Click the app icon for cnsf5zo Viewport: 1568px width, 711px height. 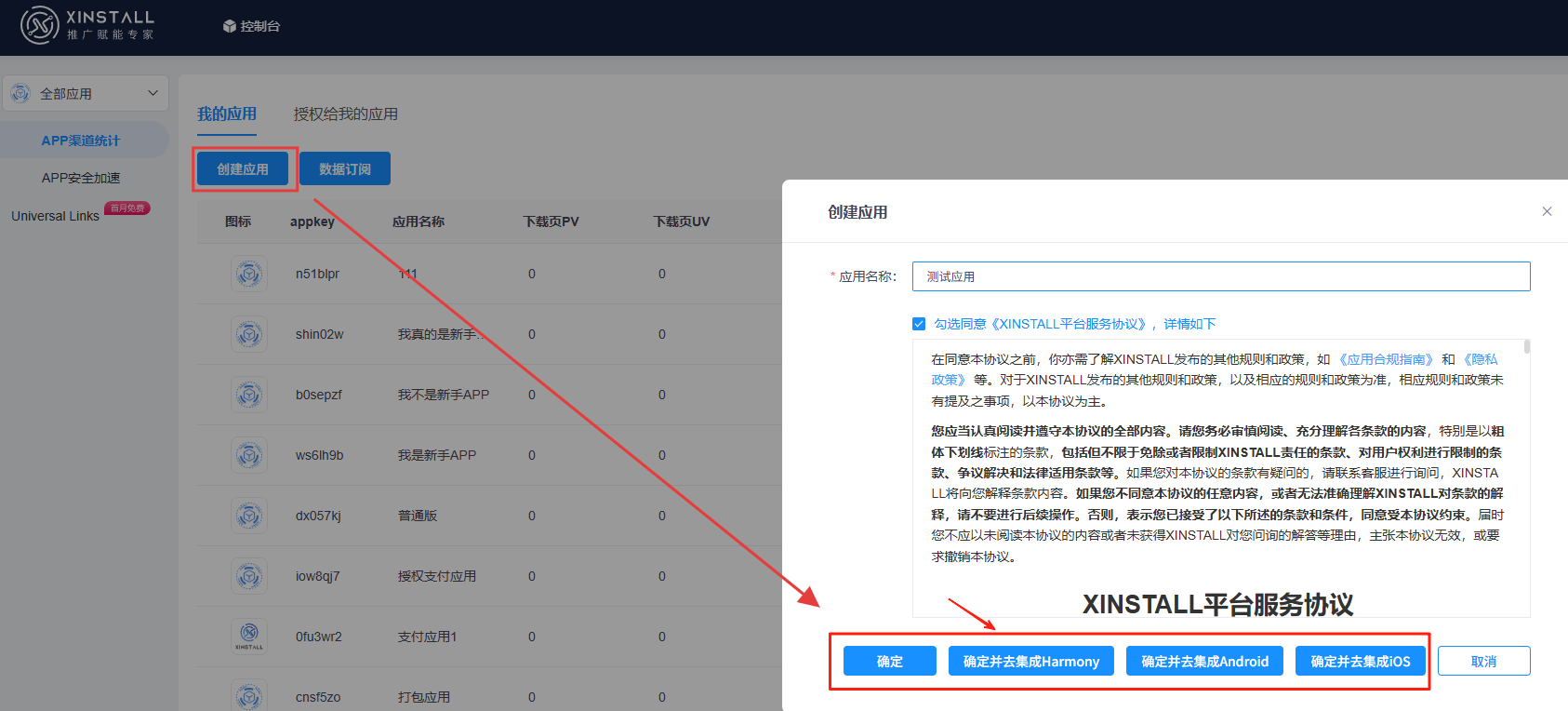coord(248,696)
